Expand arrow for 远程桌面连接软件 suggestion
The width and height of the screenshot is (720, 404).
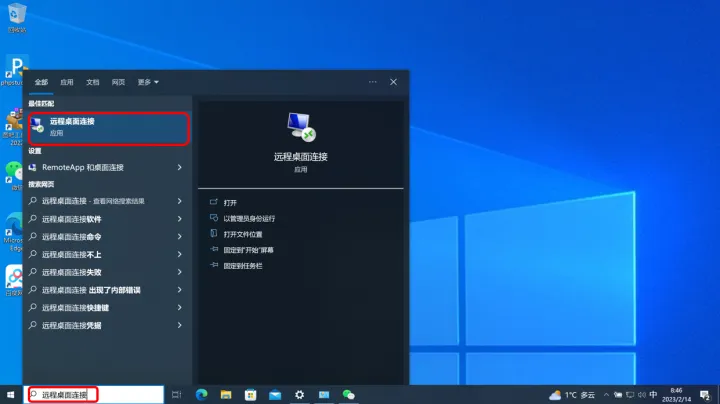[180, 219]
